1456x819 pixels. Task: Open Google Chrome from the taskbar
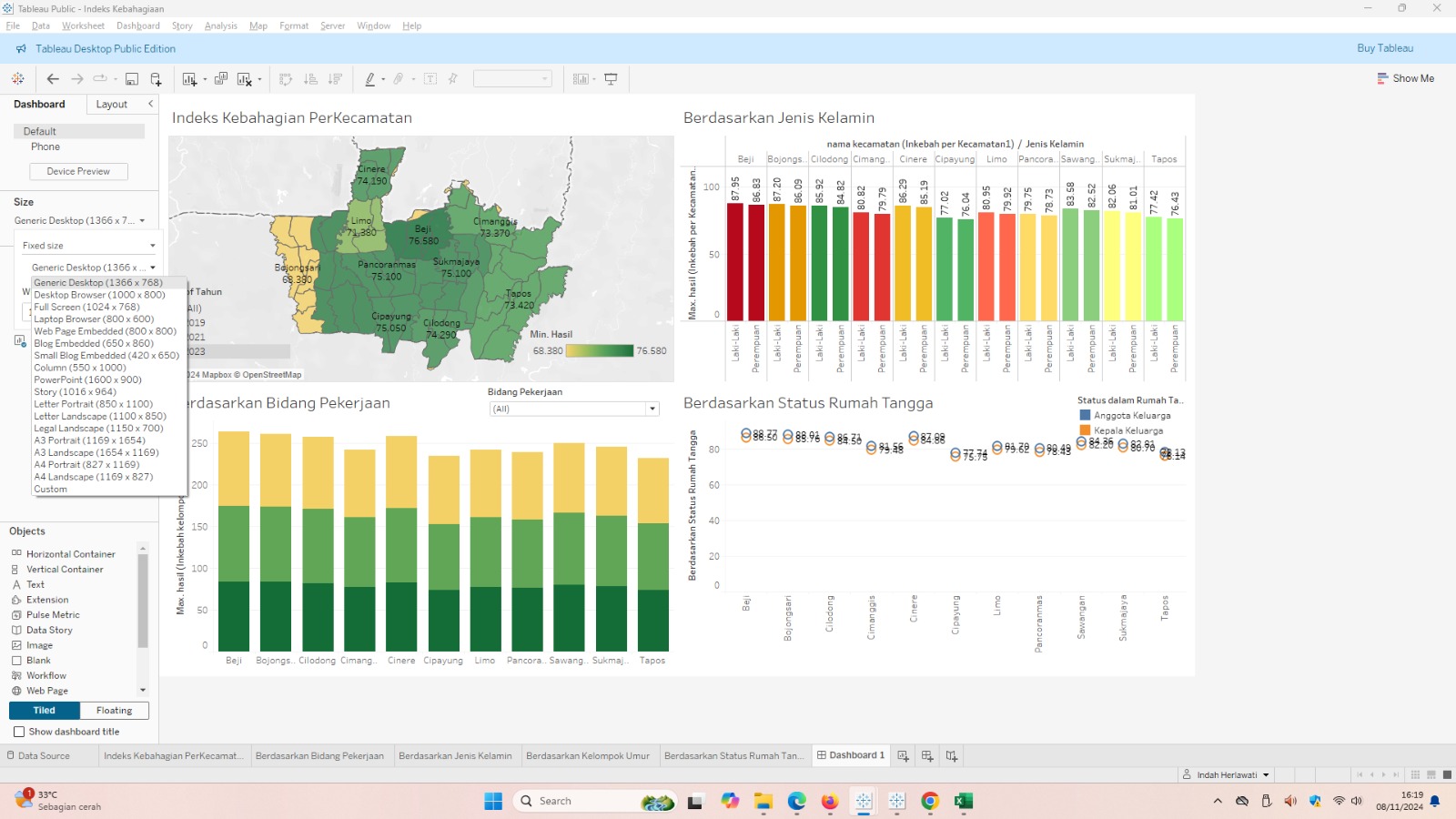930,801
